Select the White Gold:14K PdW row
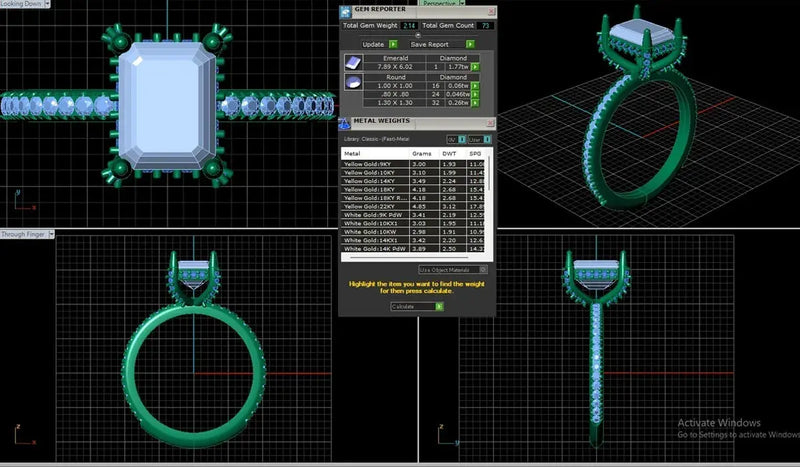The height and width of the screenshot is (467, 800). [413, 249]
